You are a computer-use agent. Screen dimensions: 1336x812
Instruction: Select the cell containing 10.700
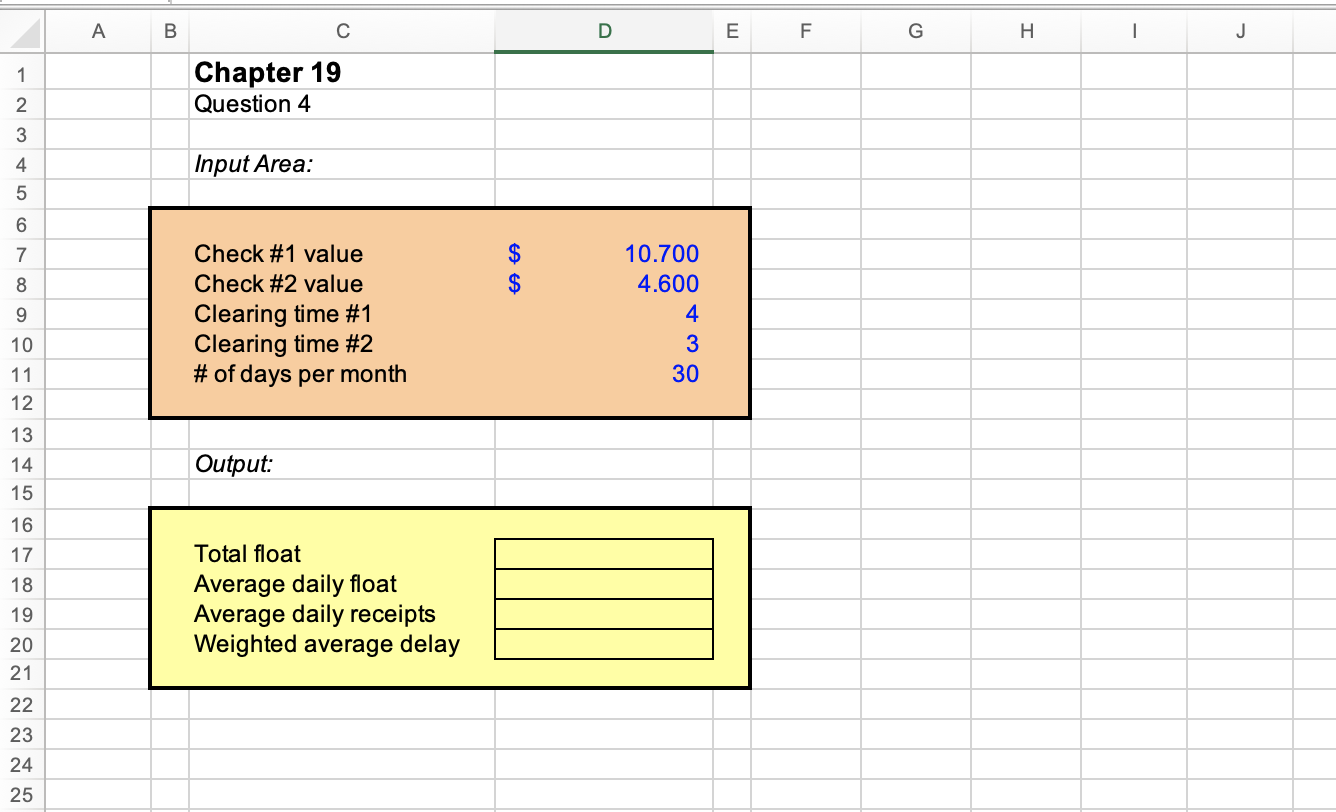604,254
